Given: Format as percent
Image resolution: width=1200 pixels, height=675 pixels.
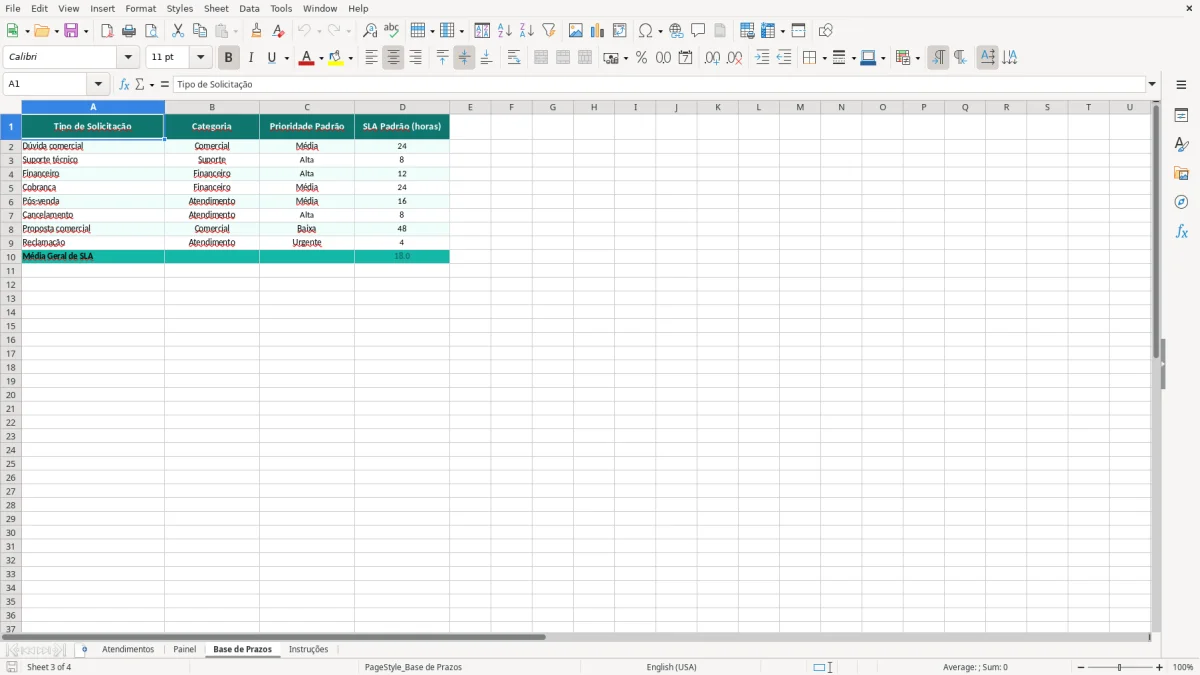Looking at the screenshot, I should click(x=642, y=58).
